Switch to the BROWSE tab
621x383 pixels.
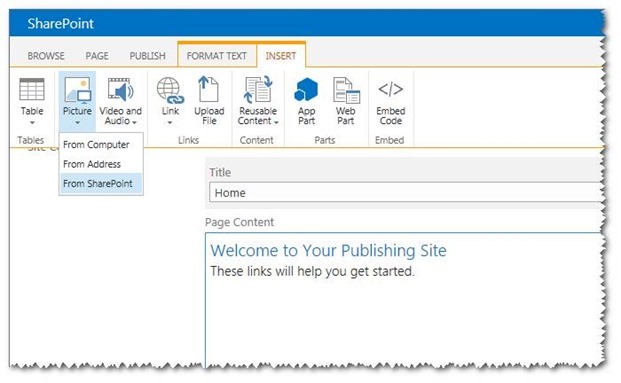tap(46, 56)
